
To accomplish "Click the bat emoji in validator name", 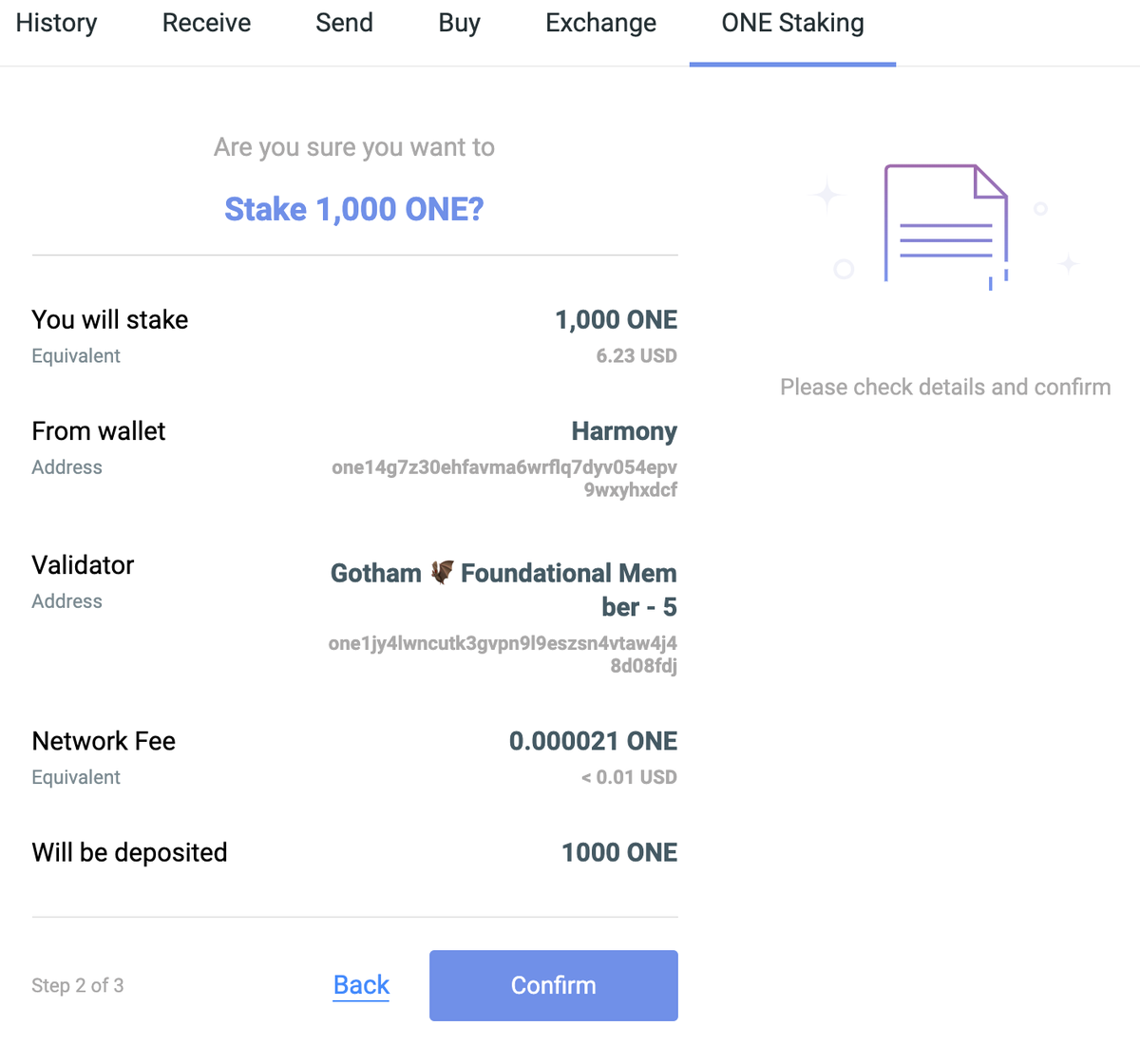I will (x=442, y=572).
